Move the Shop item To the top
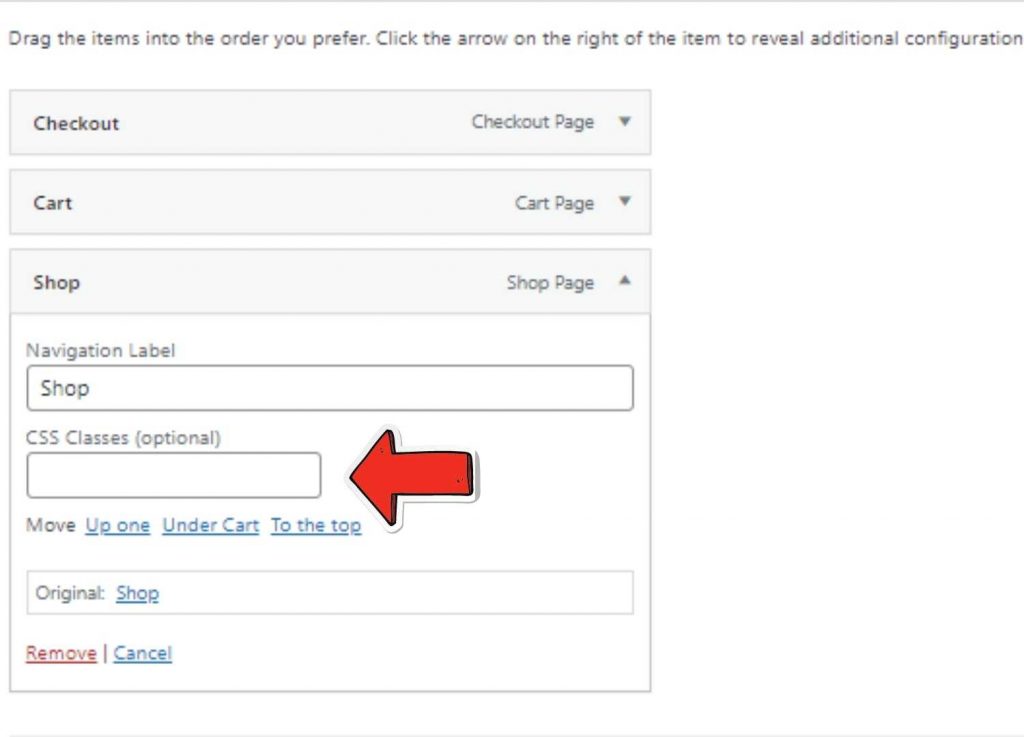The height and width of the screenshot is (737, 1024). coord(316,525)
